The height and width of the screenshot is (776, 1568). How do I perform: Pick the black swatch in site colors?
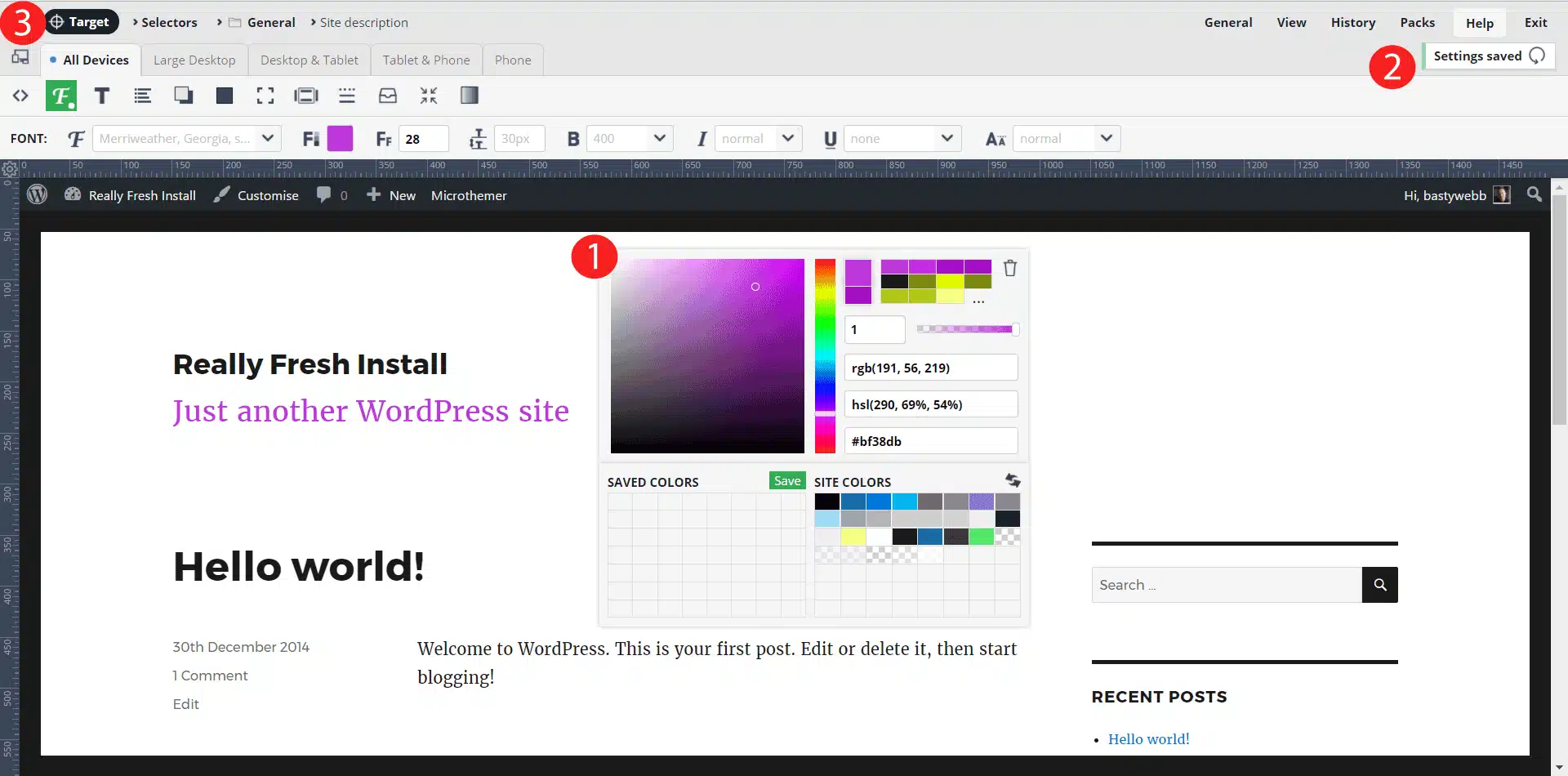[x=827, y=502]
